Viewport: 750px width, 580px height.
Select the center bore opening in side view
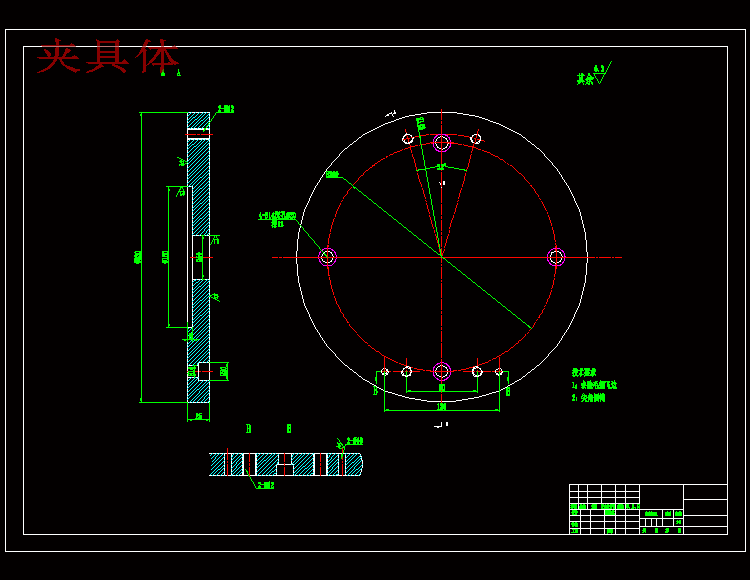[201, 257]
